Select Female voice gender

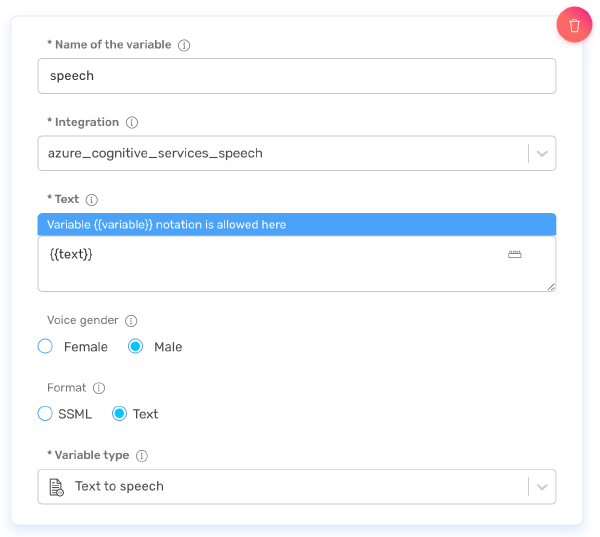click(x=45, y=347)
